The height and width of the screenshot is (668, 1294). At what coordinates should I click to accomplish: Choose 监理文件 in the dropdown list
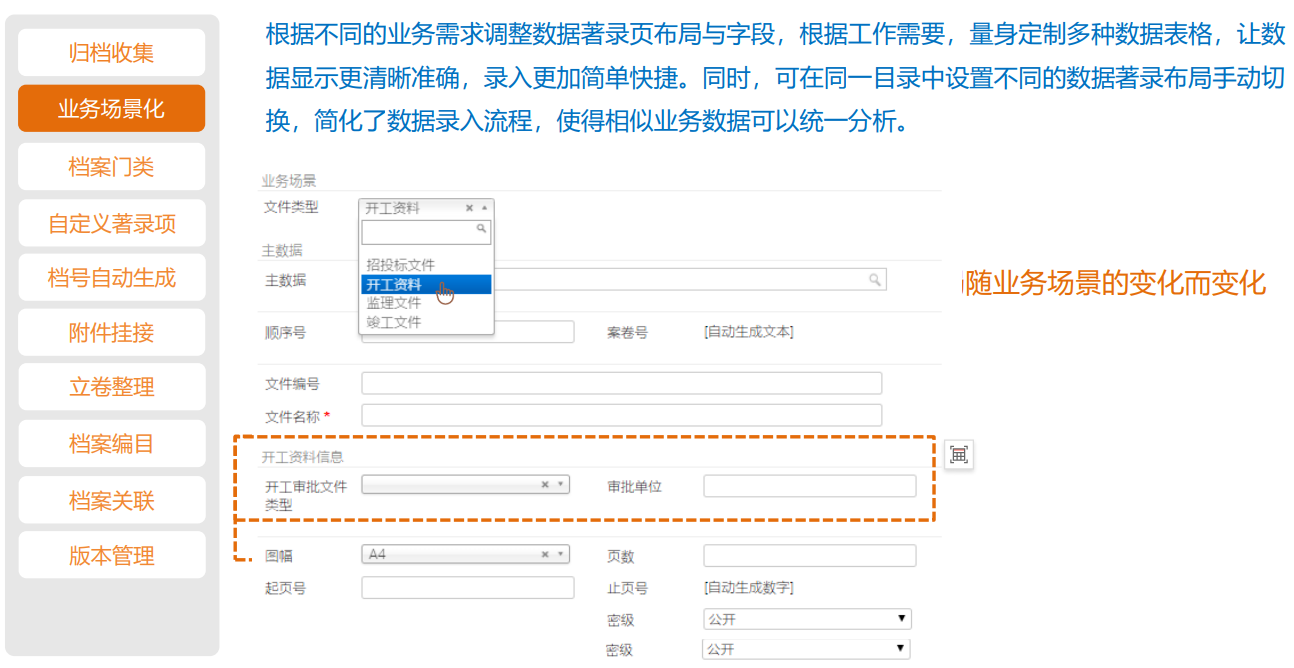click(394, 303)
